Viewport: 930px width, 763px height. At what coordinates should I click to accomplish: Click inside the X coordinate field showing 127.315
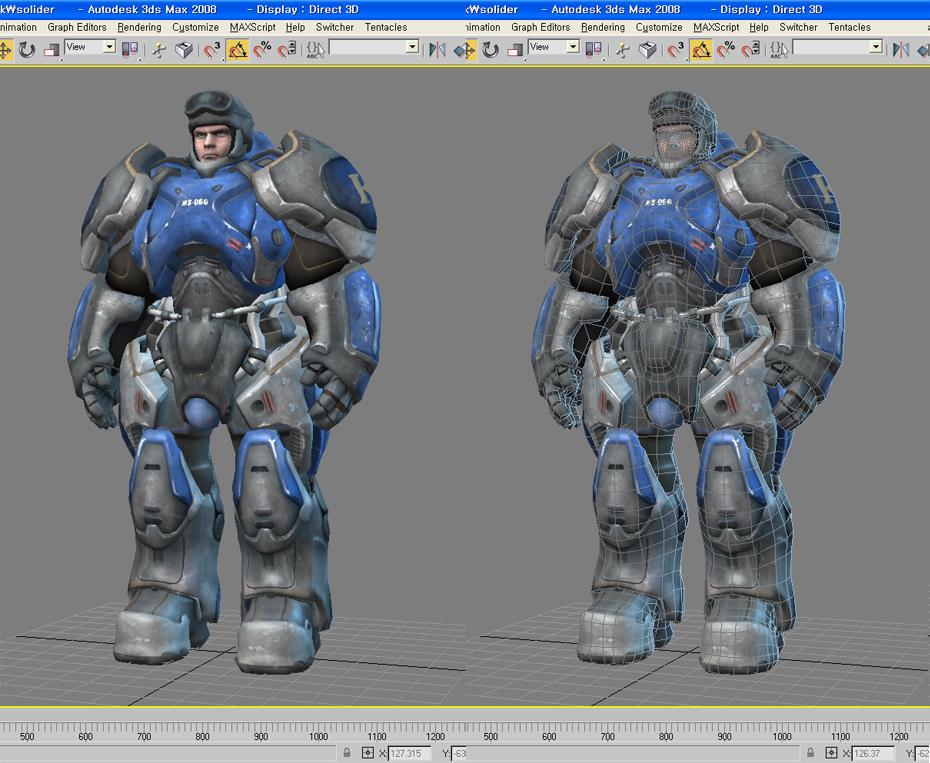coord(405,752)
